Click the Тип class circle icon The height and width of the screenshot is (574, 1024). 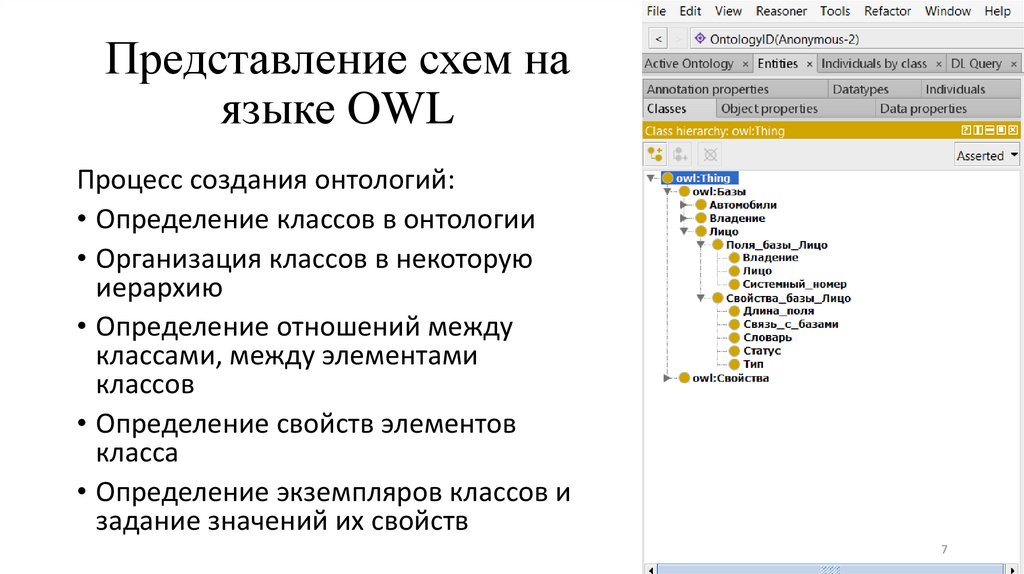734,364
